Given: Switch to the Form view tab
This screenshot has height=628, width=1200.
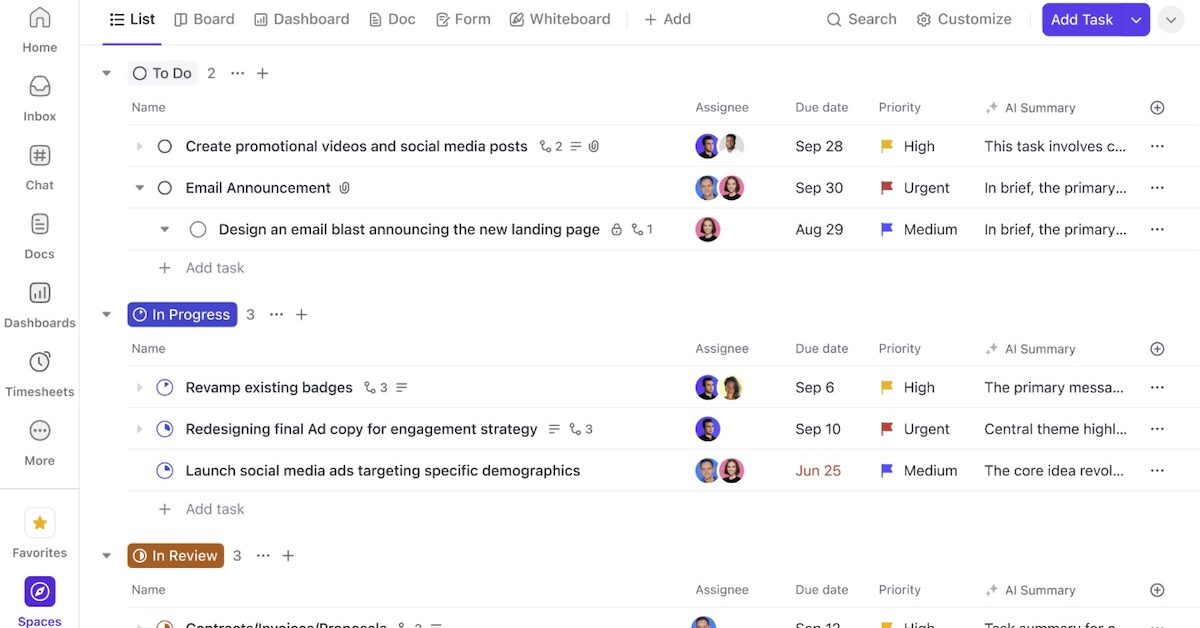Looking at the screenshot, I should tap(463, 19).
